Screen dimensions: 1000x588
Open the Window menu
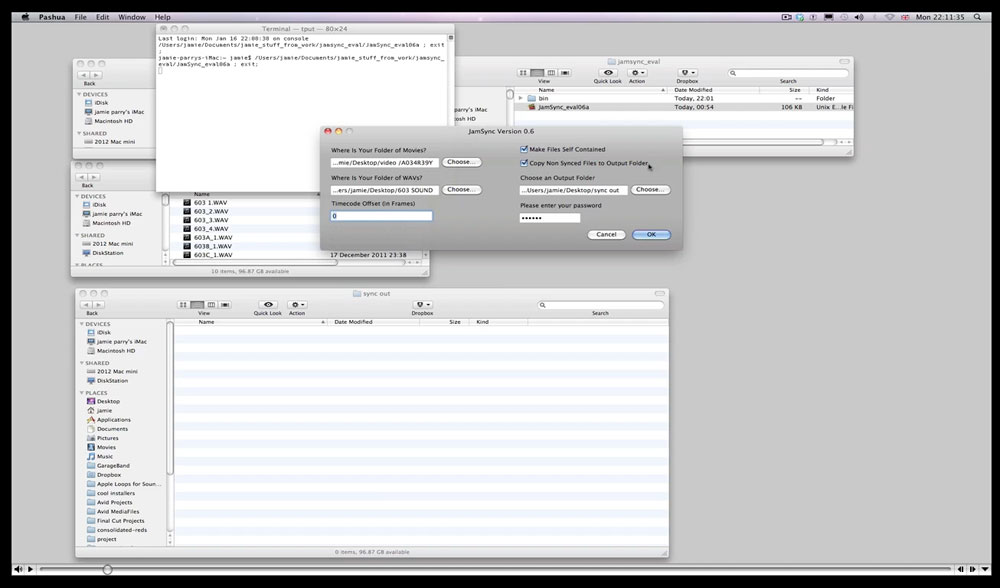131,17
